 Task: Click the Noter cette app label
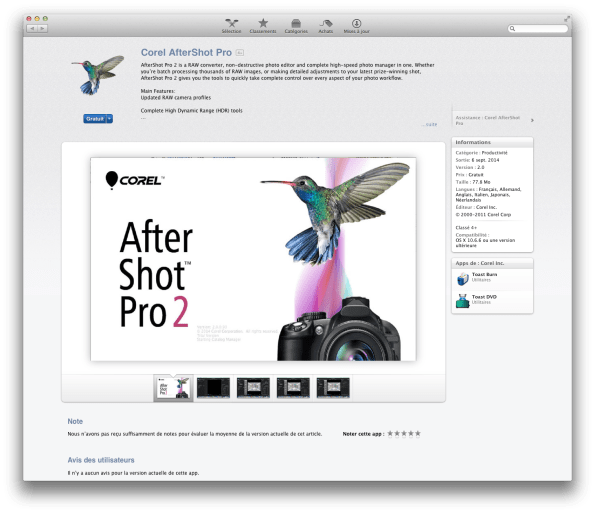coord(364,434)
